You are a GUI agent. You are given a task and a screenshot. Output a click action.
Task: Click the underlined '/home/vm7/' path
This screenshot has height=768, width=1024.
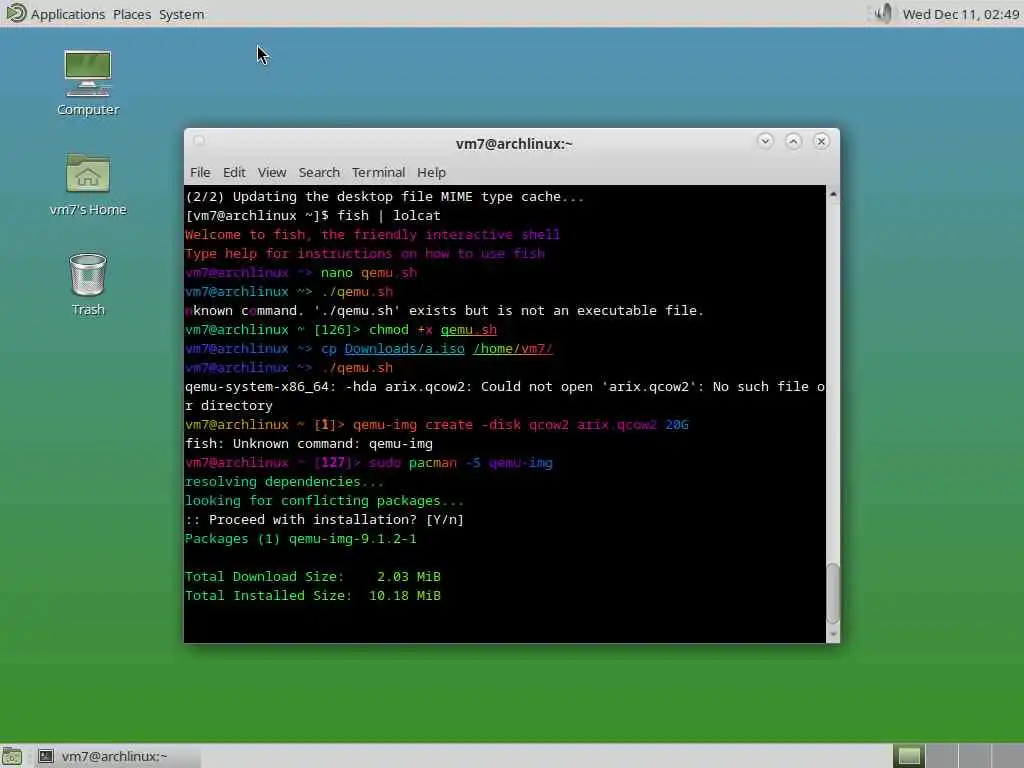tap(513, 349)
